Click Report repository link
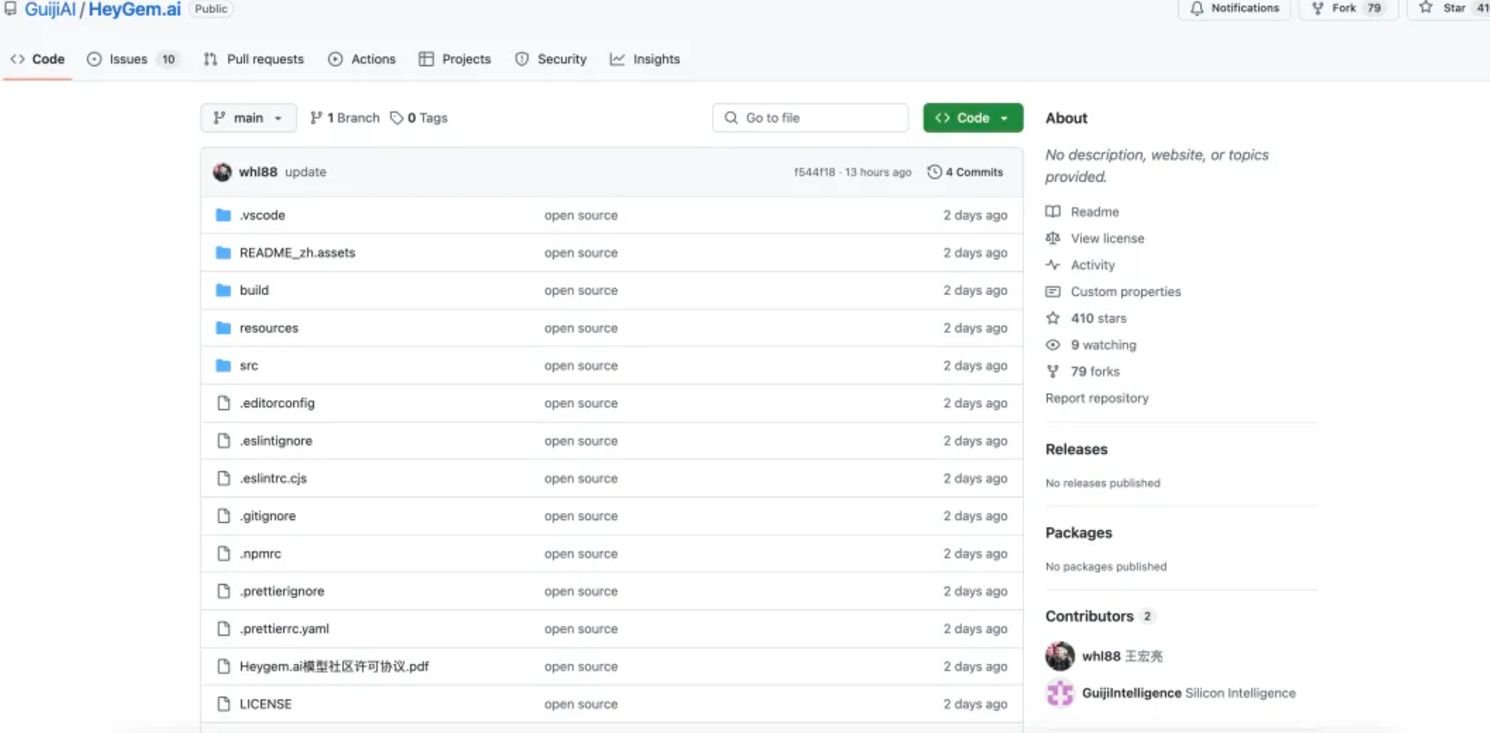 (1097, 398)
